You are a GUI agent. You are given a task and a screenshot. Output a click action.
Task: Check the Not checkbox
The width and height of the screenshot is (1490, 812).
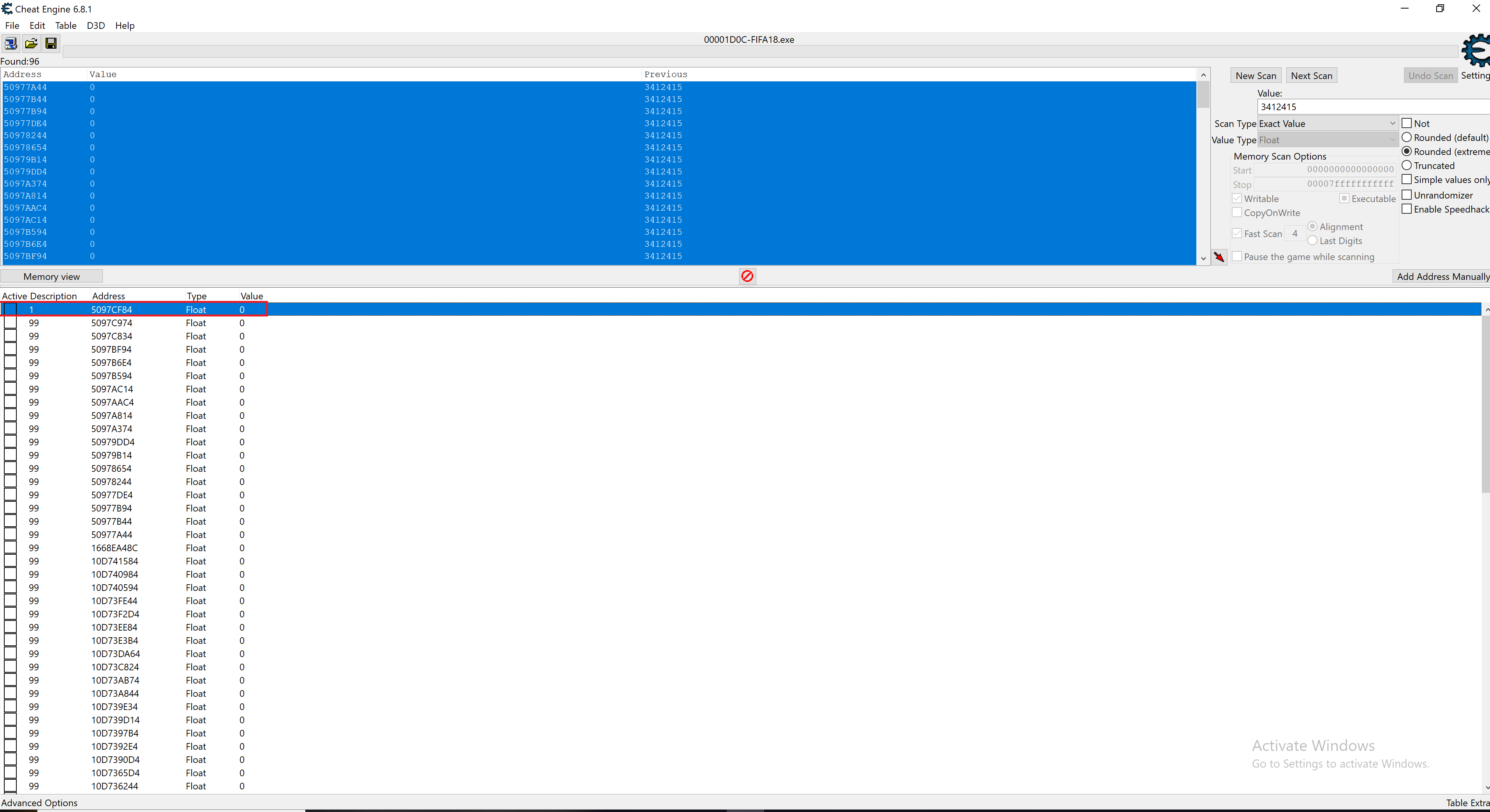1407,123
